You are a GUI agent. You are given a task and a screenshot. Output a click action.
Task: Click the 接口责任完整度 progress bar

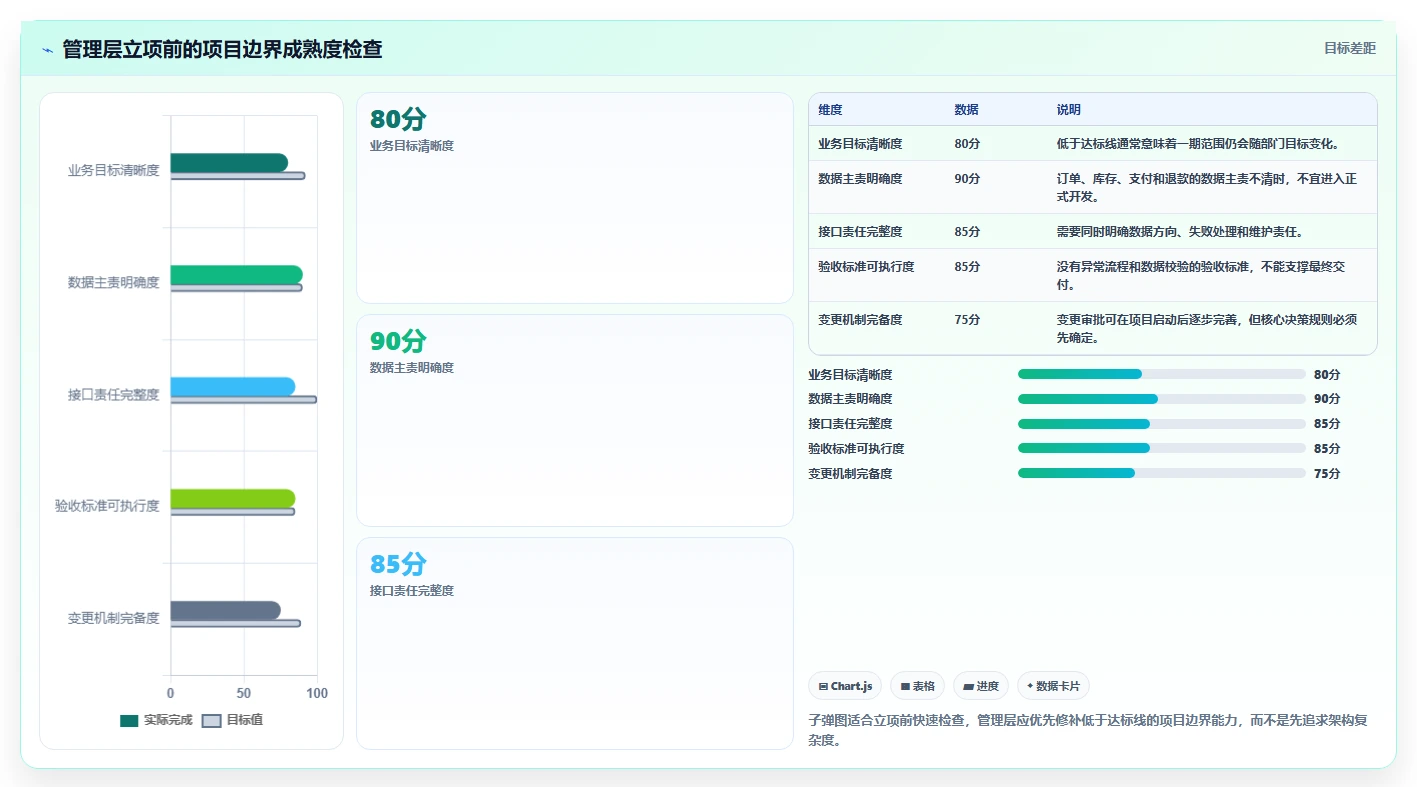click(x=1162, y=423)
